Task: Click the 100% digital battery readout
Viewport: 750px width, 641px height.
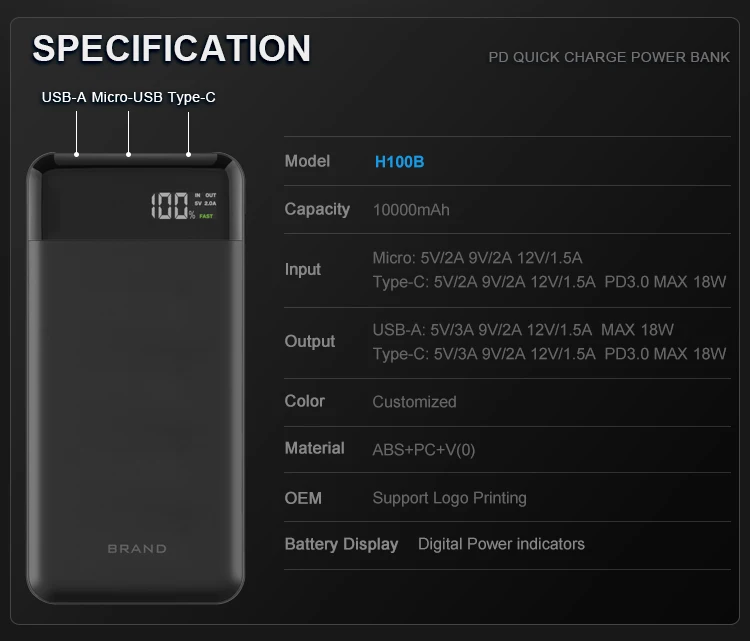Action: point(173,206)
